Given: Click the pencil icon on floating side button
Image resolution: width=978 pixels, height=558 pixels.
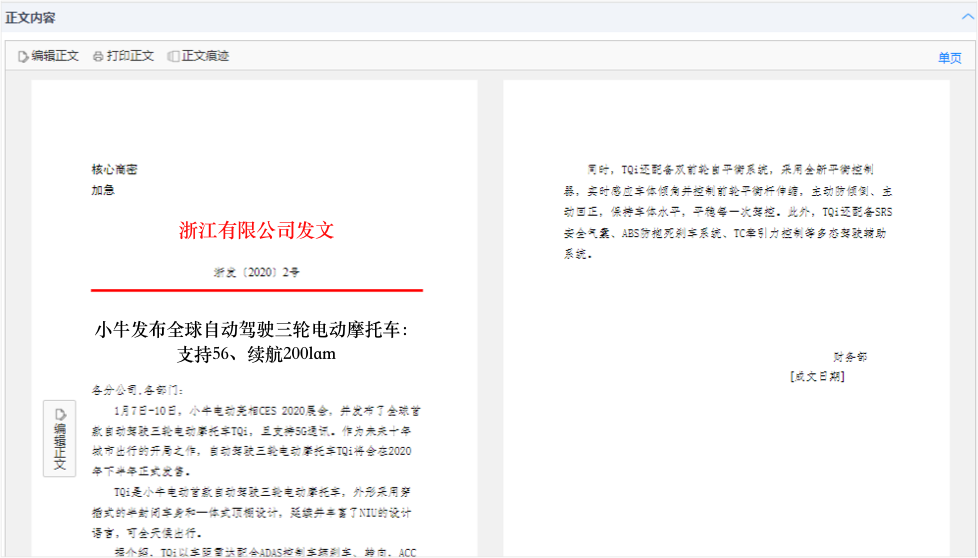Looking at the screenshot, I should (x=59, y=414).
